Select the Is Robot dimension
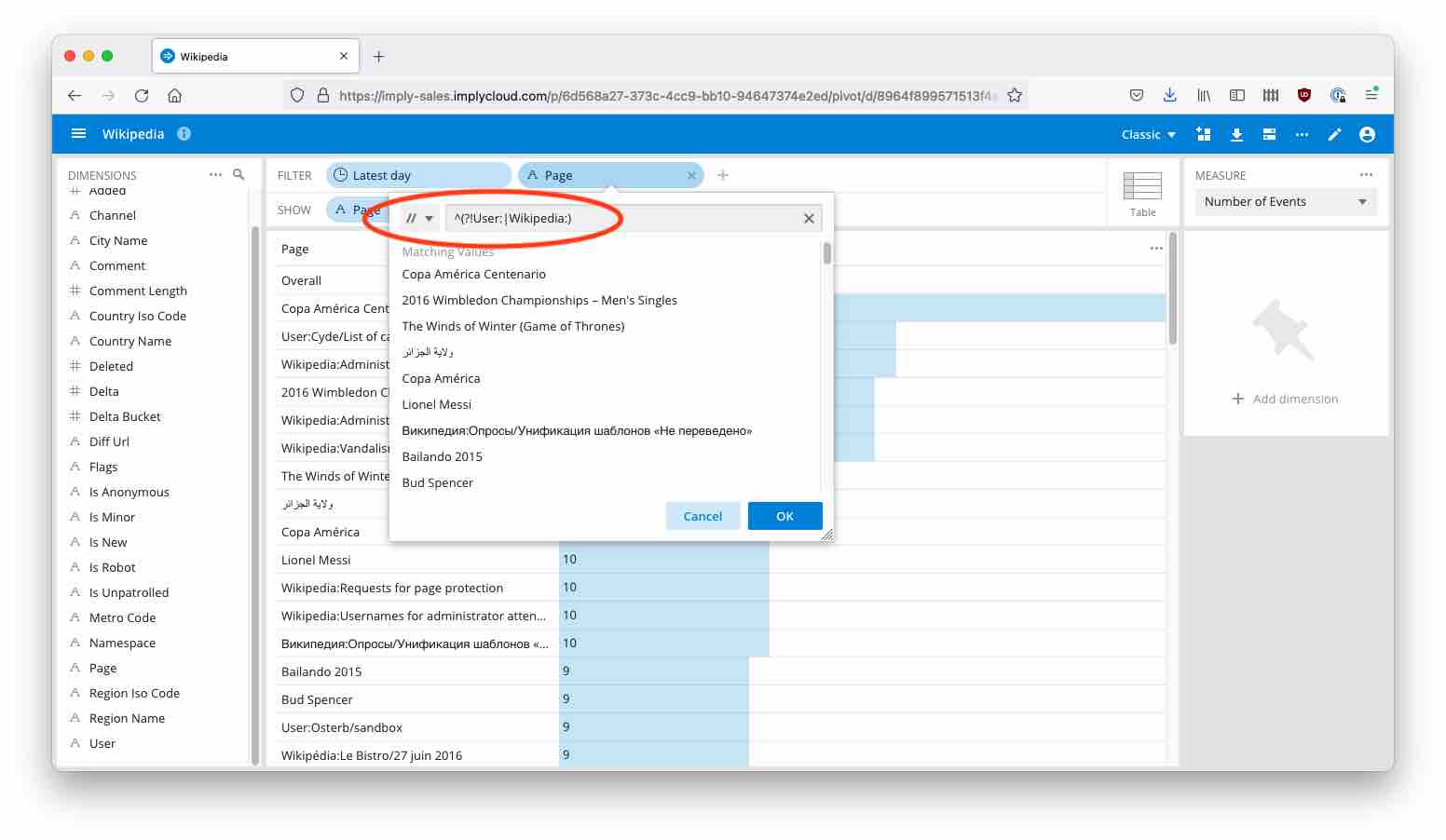Viewport: 1446px width, 840px height. pos(113,567)
